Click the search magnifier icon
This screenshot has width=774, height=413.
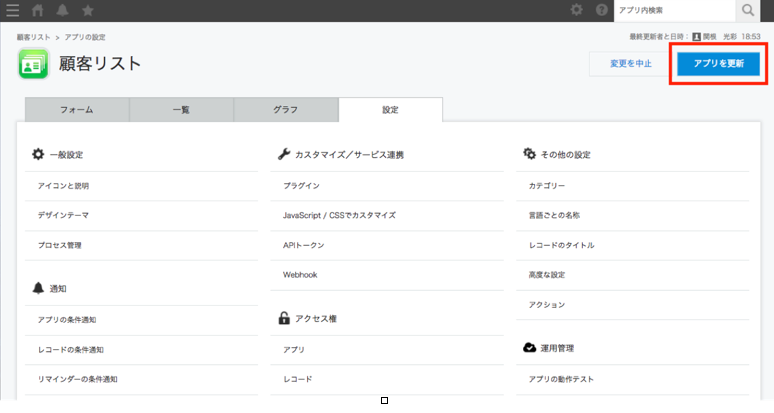pos(748,10)
